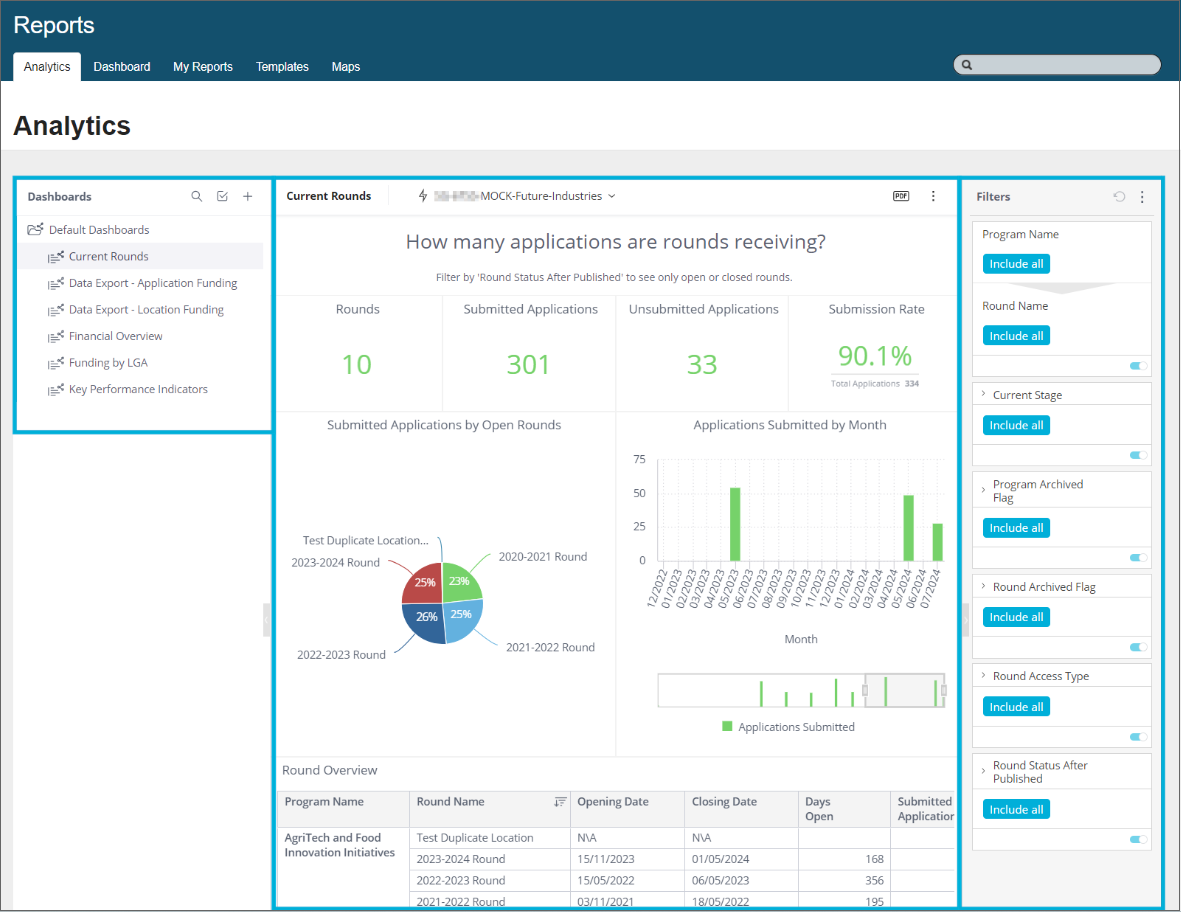Viewport: 1181px width, 912px height.
Task: Click Include all under Program Name
Action: click(x=1016, y=264)
